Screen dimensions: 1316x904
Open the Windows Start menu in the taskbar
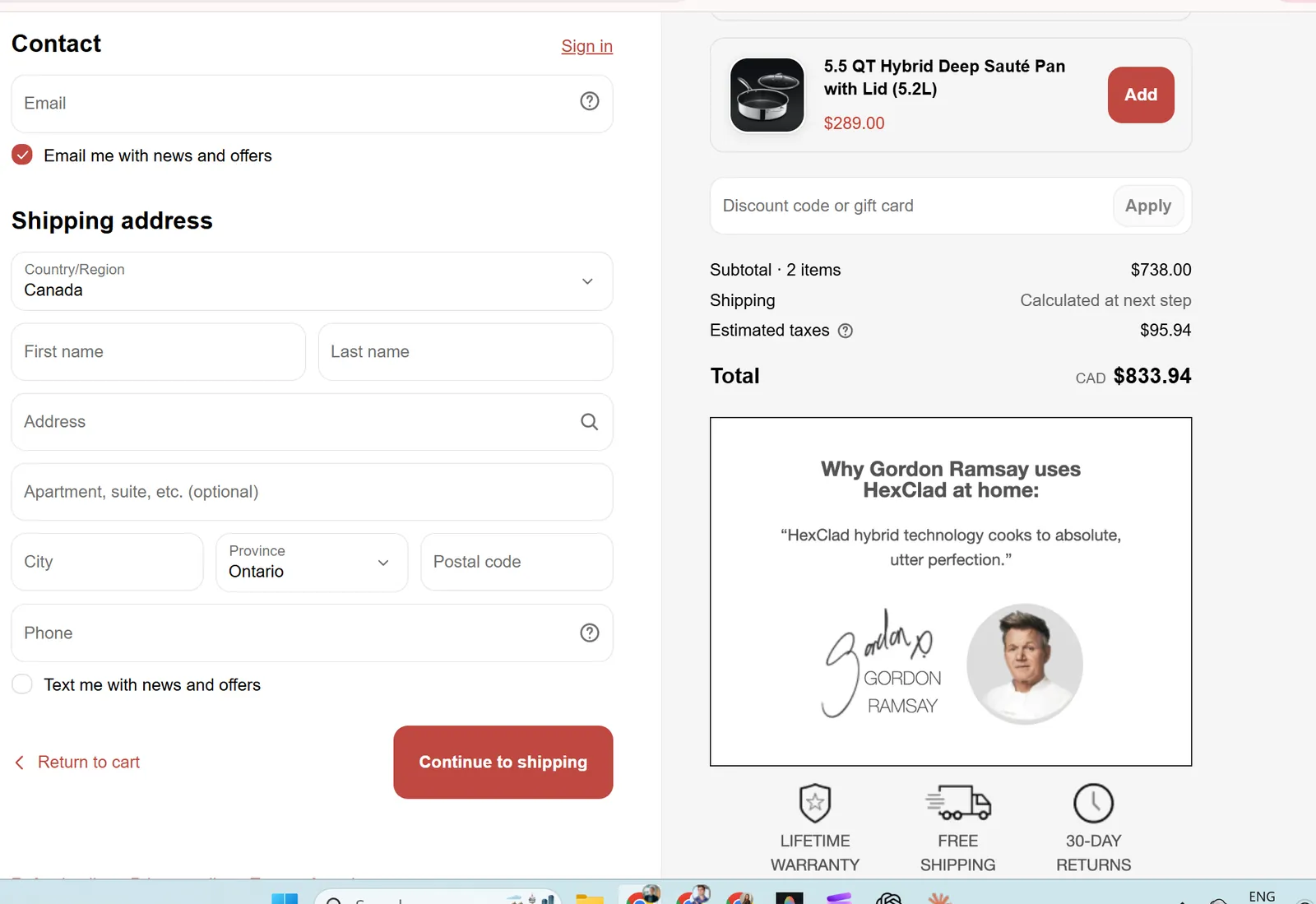click(285, 898)
